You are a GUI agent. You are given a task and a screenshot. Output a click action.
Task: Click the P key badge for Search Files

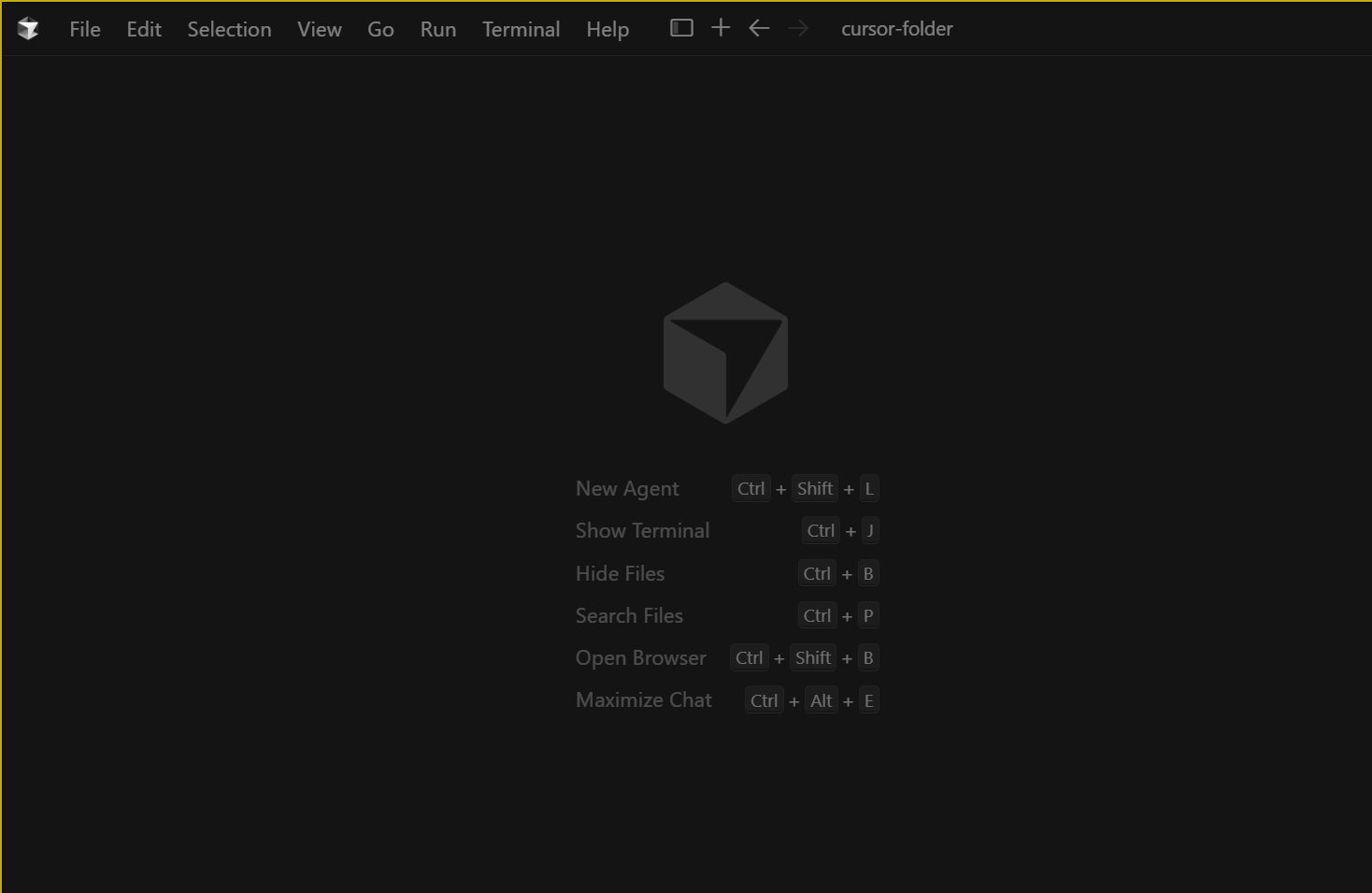[x=868, y=615]
